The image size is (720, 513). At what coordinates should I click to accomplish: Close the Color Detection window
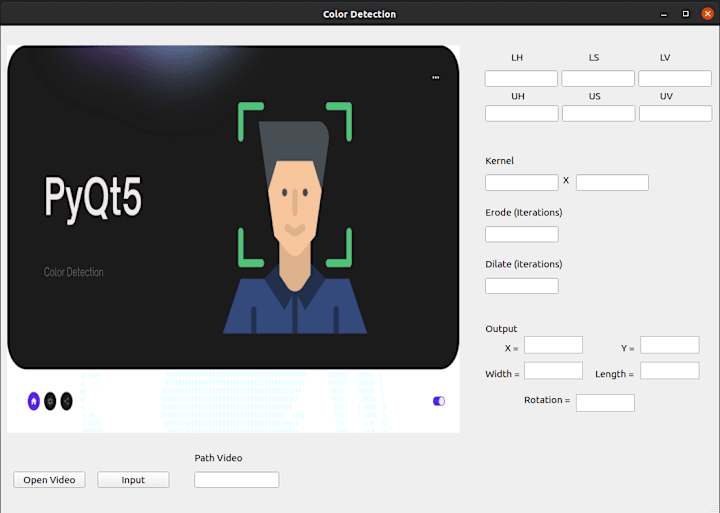coord(708,14)
